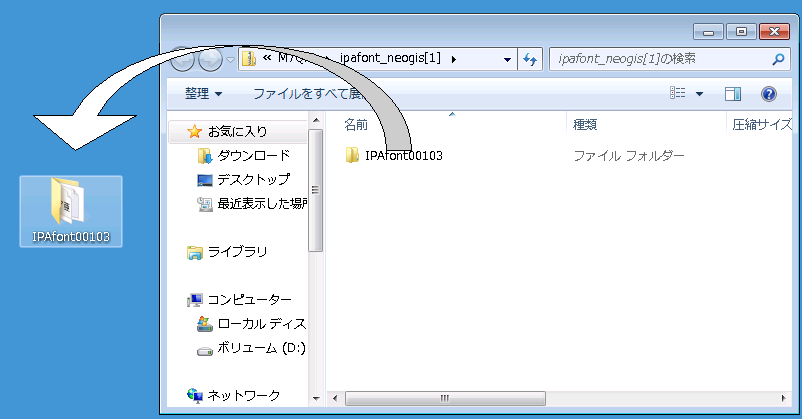
Task: Click the arrow after ipafont_neogis[1] in the path
Action: tap(453, 59)
